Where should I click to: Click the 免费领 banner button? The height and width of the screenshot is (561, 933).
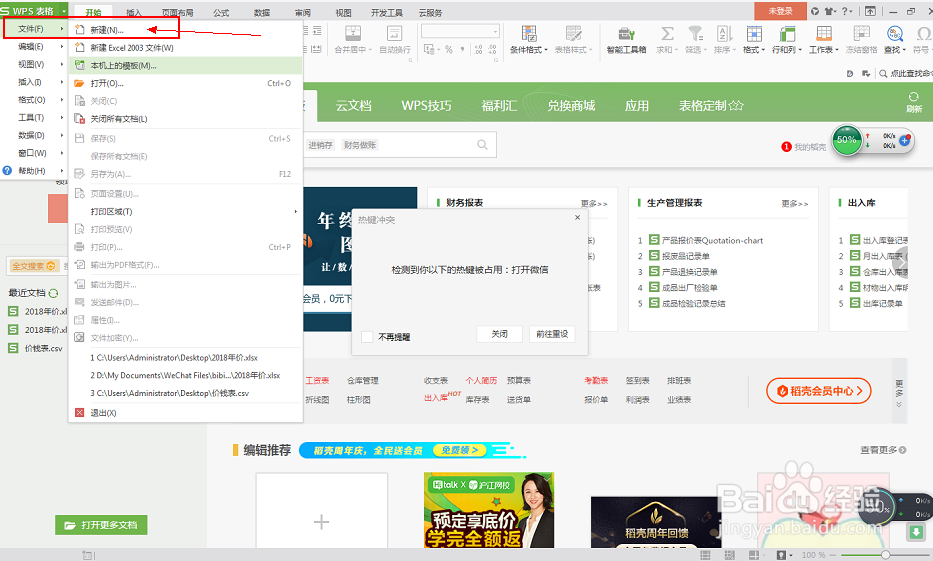(x=460, y=450)
